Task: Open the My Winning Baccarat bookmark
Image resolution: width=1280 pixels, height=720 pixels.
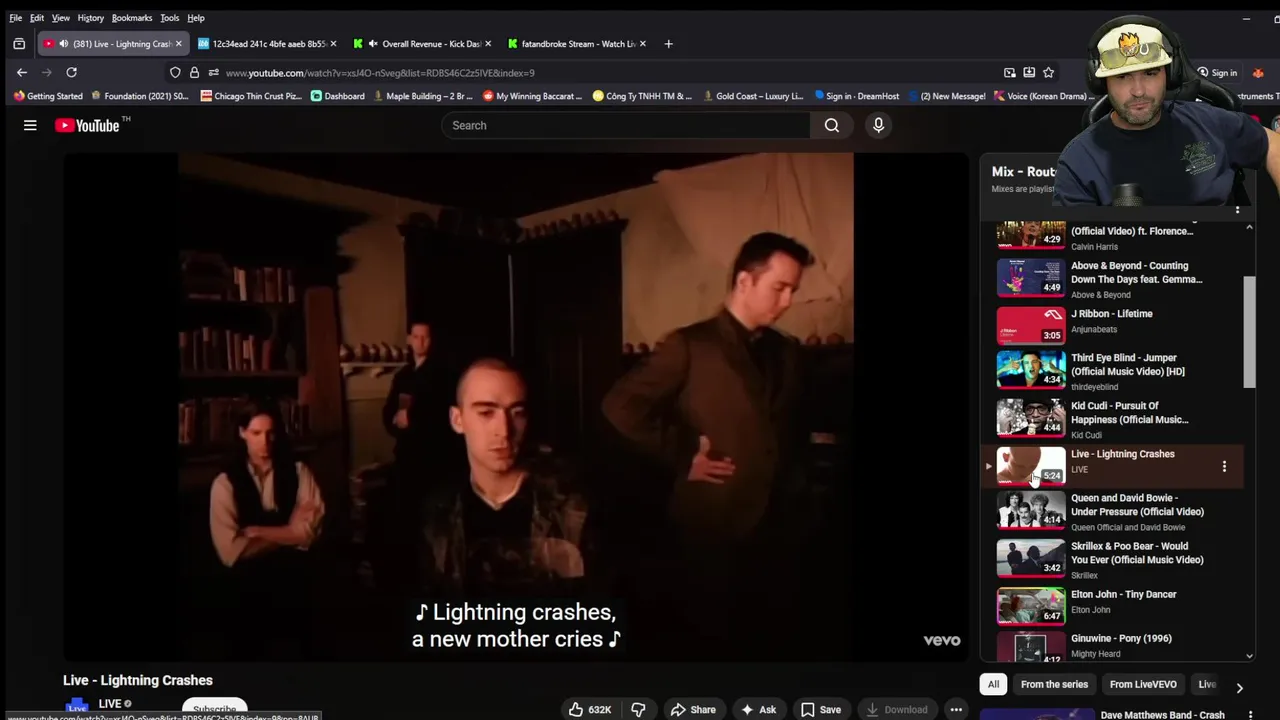Action: (532, 96)
